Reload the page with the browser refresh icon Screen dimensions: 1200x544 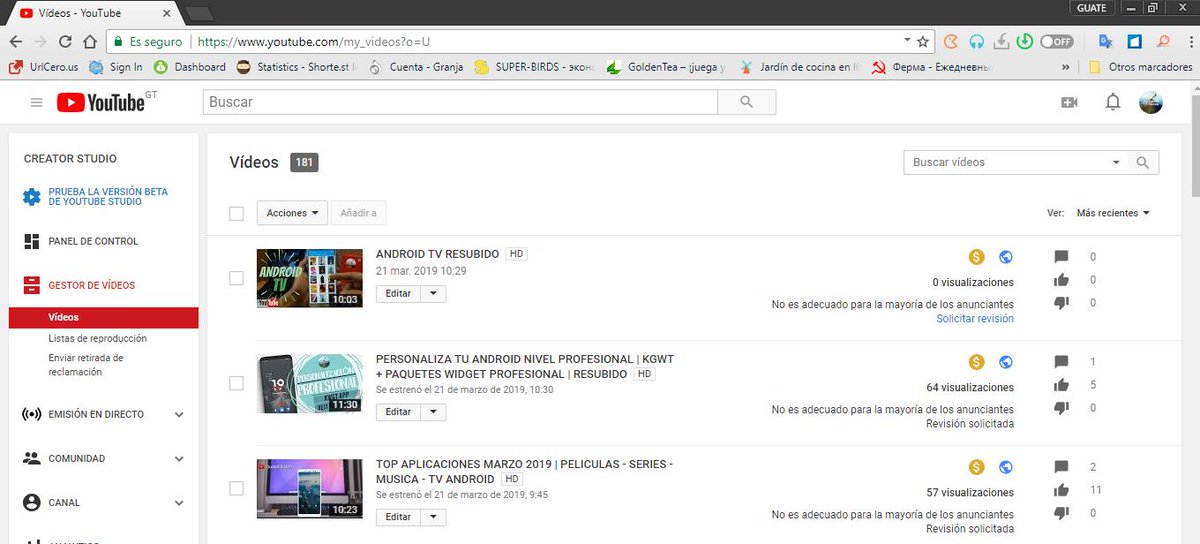(66, 42)
